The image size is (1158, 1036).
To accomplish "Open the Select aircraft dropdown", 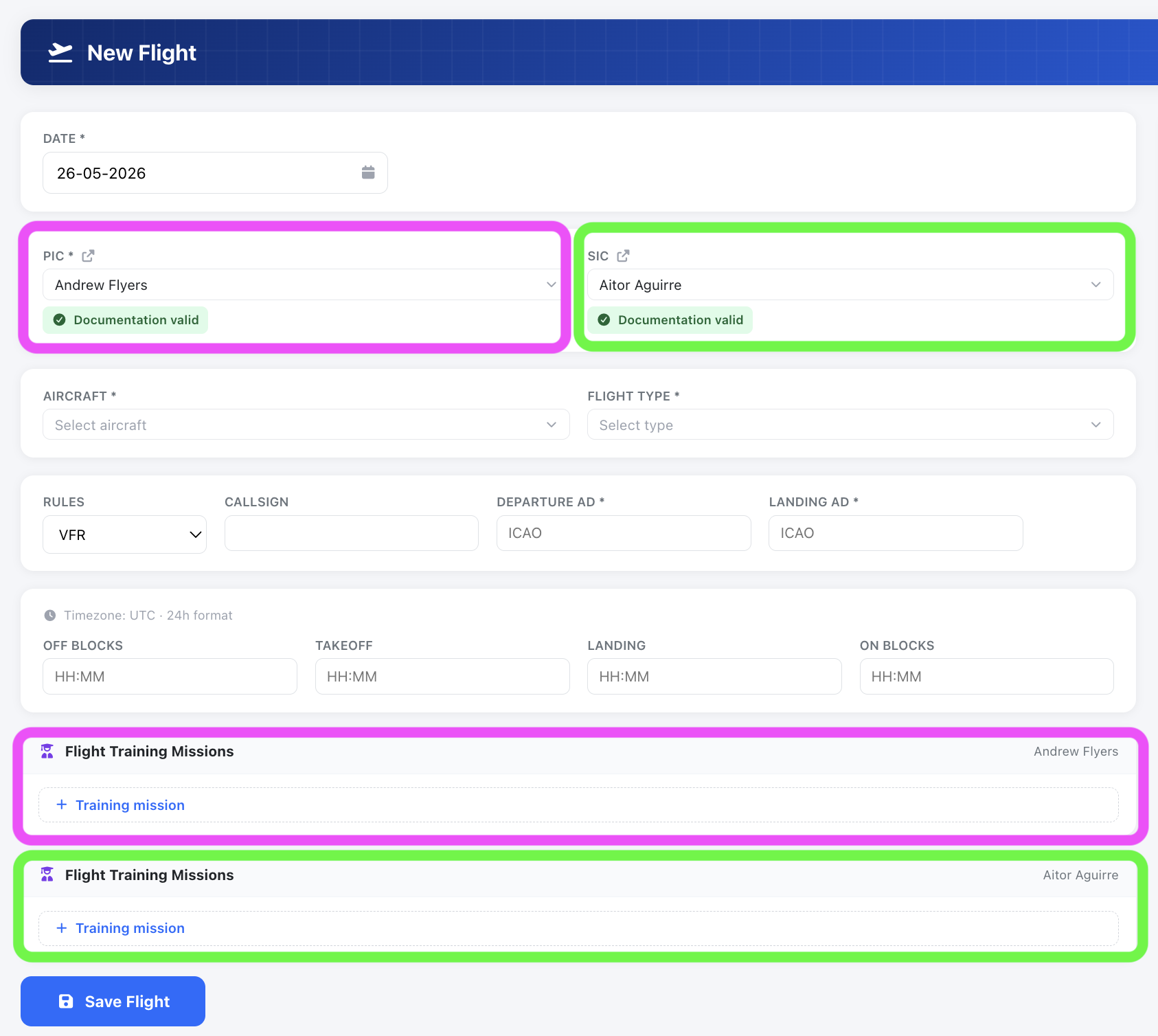I will pos(306,425).
